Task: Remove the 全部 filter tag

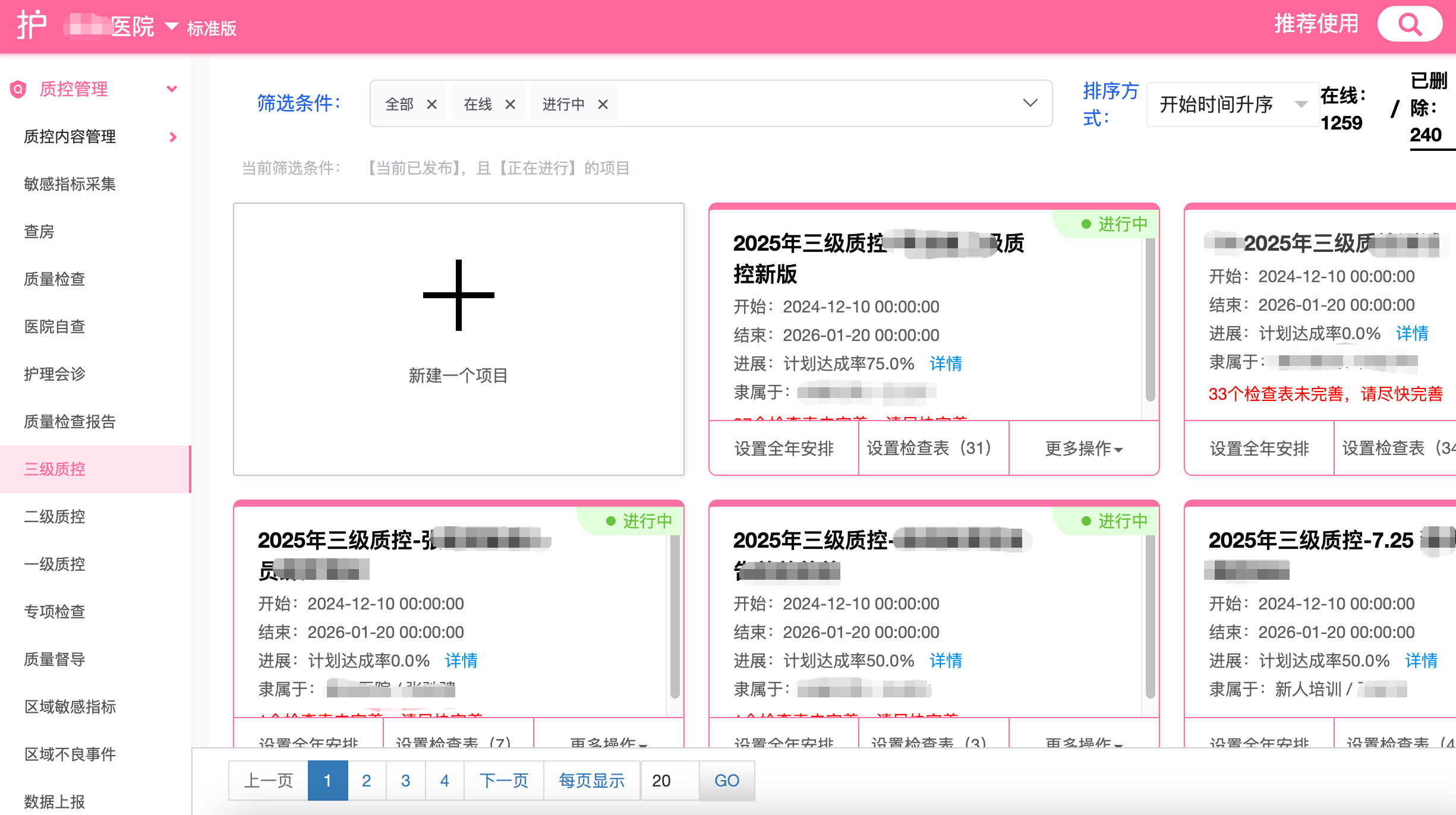Action: (432, 105)
